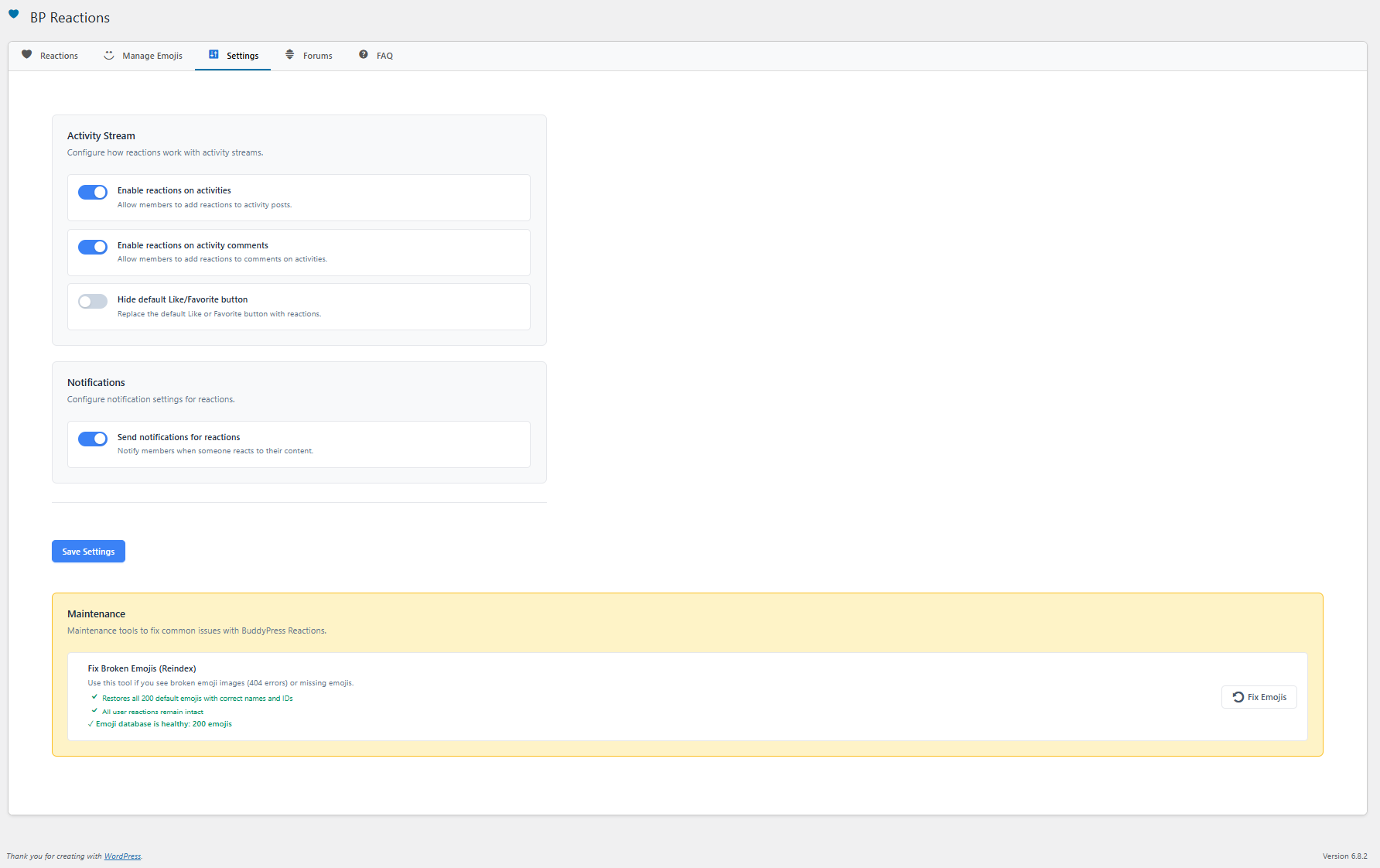Click the heart icon on Reactions tab
Viewport: 1380px width, 868px height.
click(27, 55)
